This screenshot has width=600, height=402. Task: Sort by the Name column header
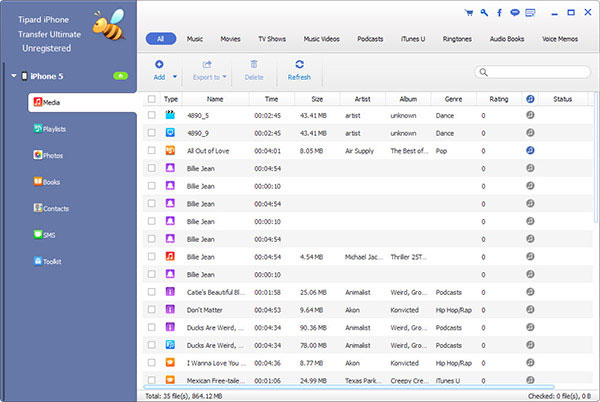(x=215, y=99)
